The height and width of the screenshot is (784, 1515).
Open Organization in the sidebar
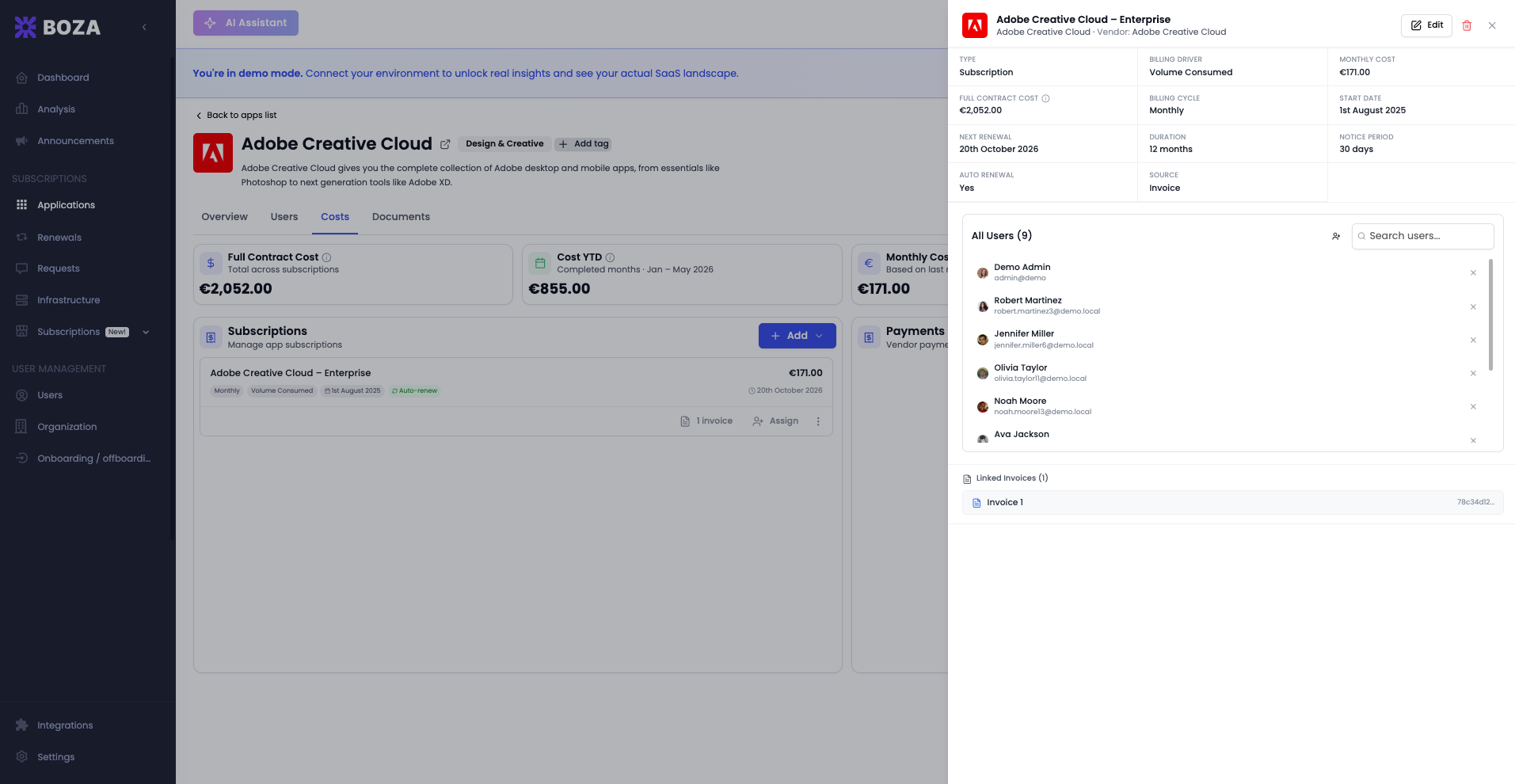point(67,427)
